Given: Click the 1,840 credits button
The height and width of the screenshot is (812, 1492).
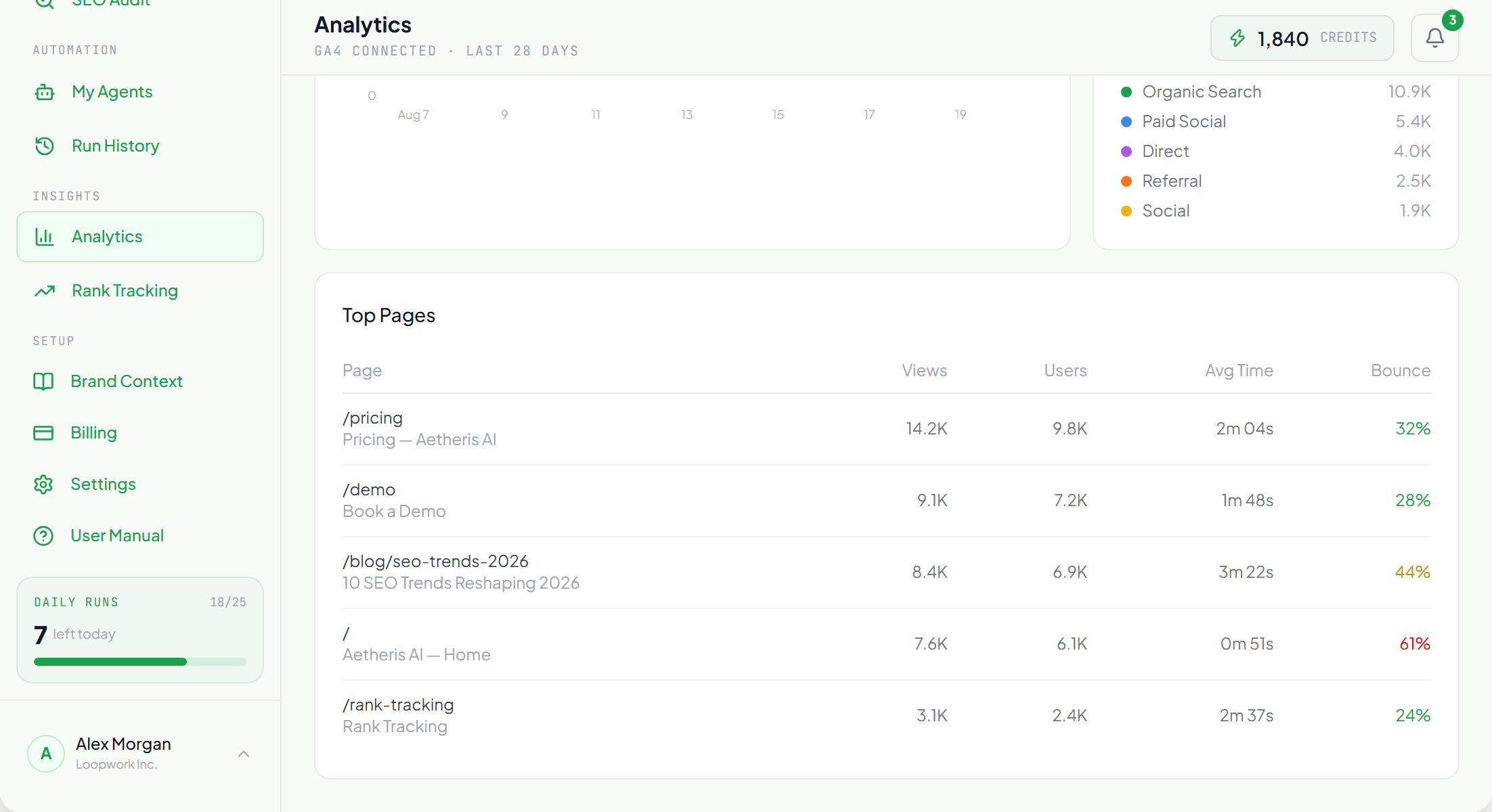Looking at the screenshot, I should 1302,38.
